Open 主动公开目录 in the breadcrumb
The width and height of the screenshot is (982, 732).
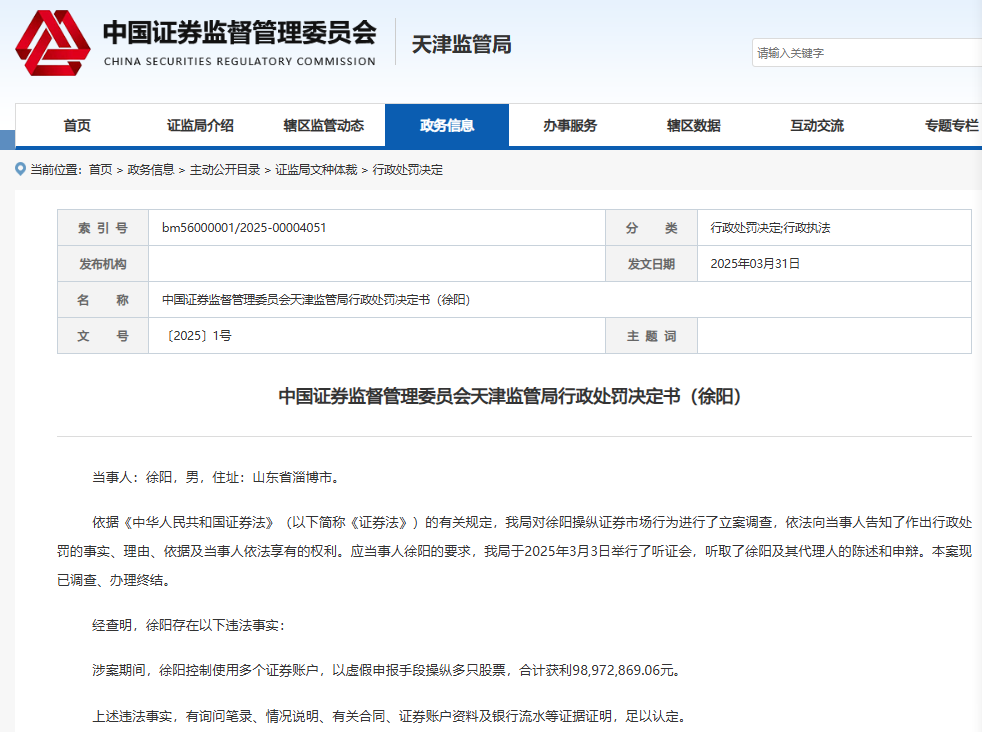(225, 170)
